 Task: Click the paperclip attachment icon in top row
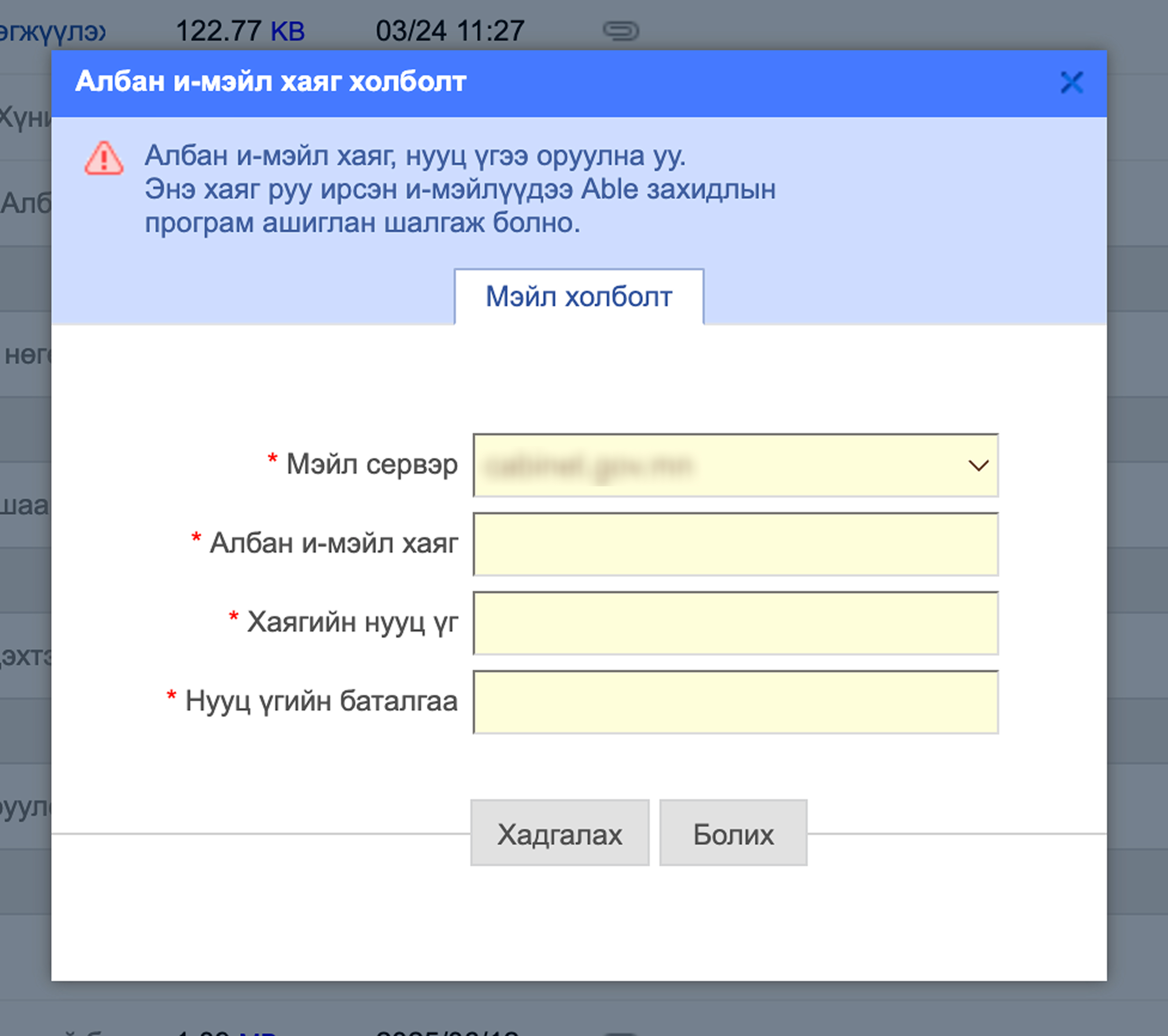coord(621,31)
